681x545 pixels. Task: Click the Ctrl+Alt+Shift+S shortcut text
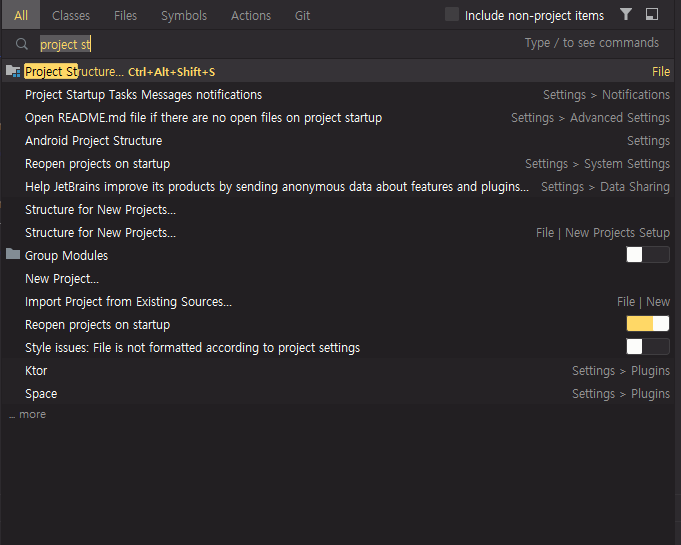[172, 72]
